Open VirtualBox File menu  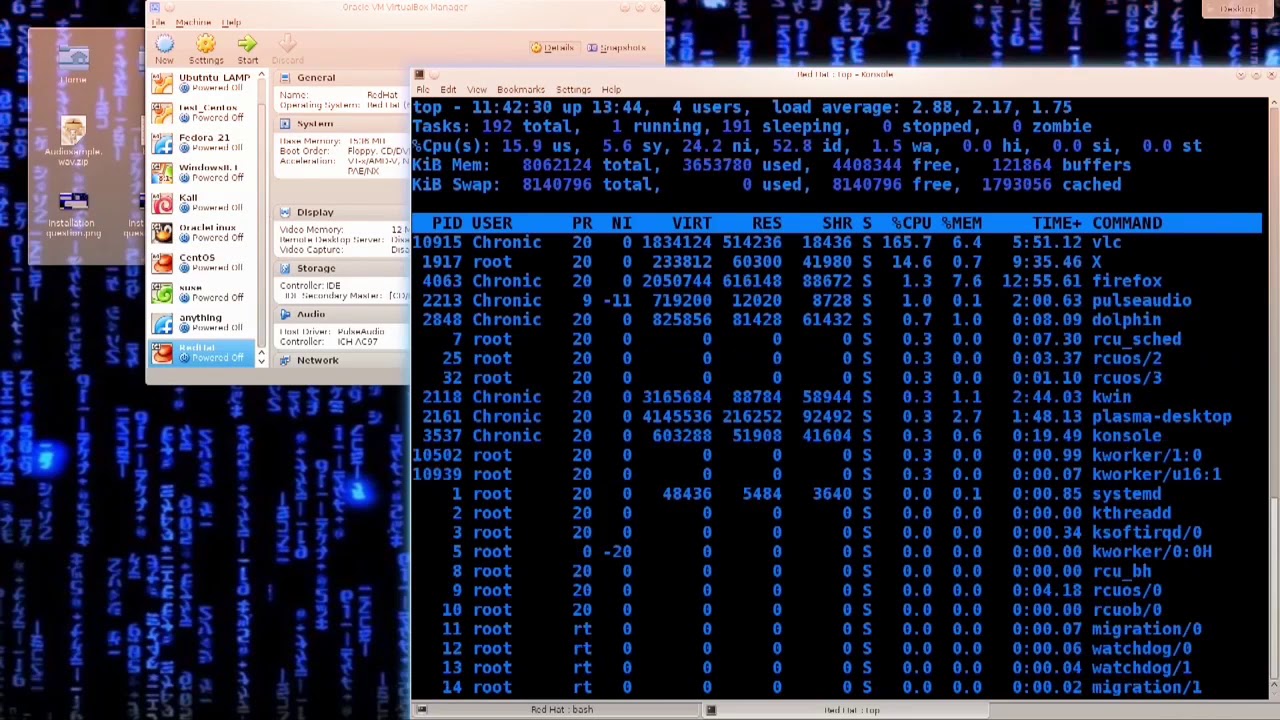click(x=159, y=22)
